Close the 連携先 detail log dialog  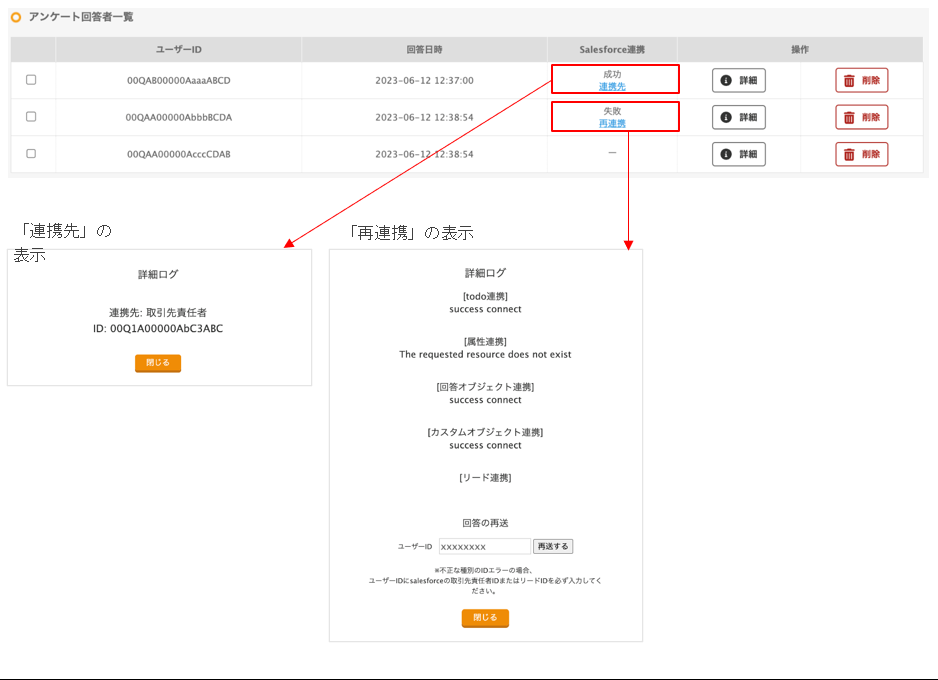pyautogui.click(x=158, y=363)
